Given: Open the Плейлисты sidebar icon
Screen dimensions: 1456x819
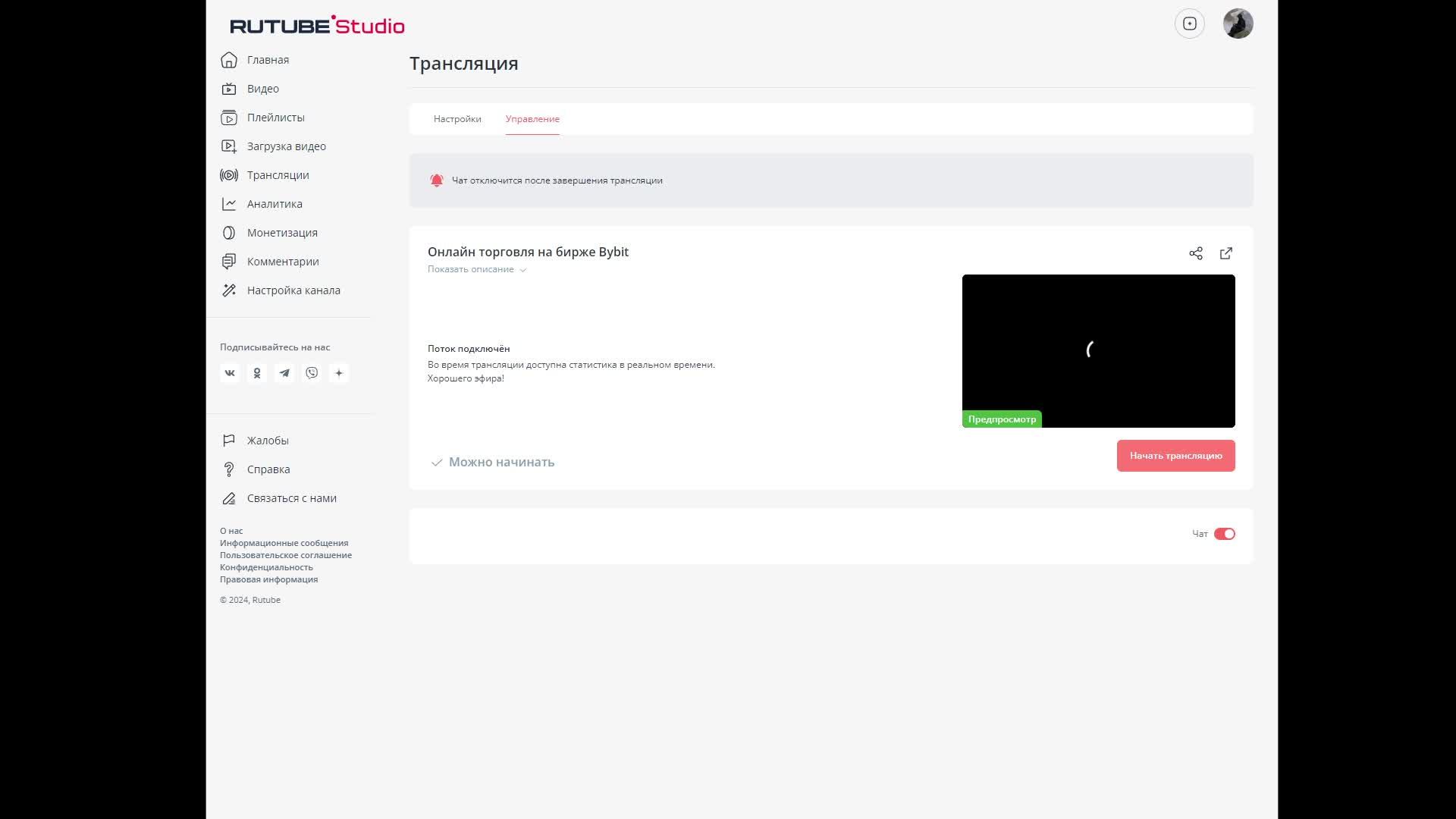Looking at the screenshot, I should (x=229, y=118).
